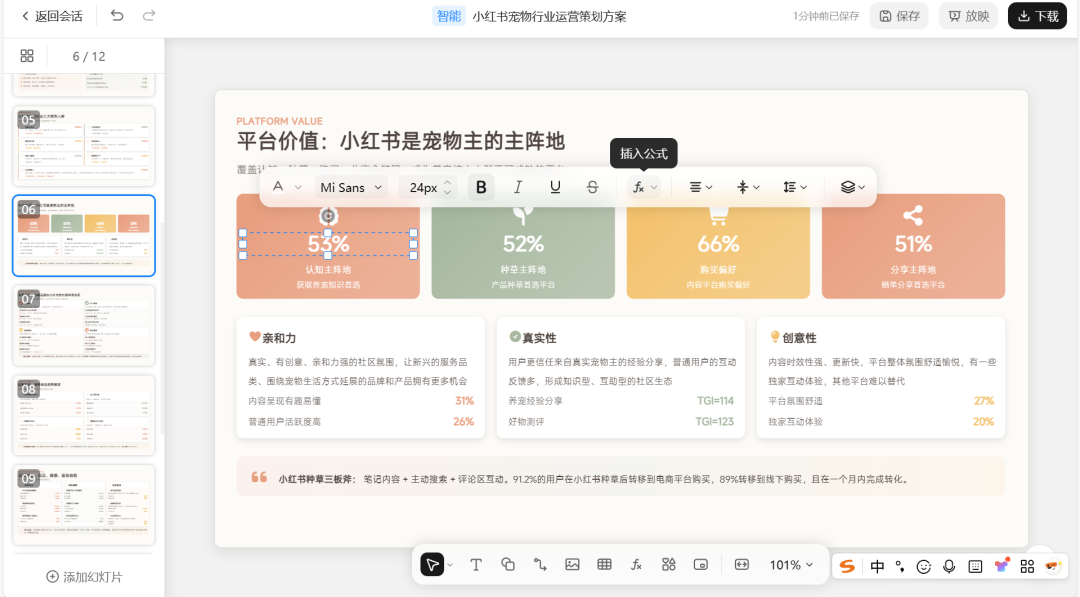This screenshot has height=597, width=1080.
Task: Open layer order dropdown
Action: pos(852,187)
